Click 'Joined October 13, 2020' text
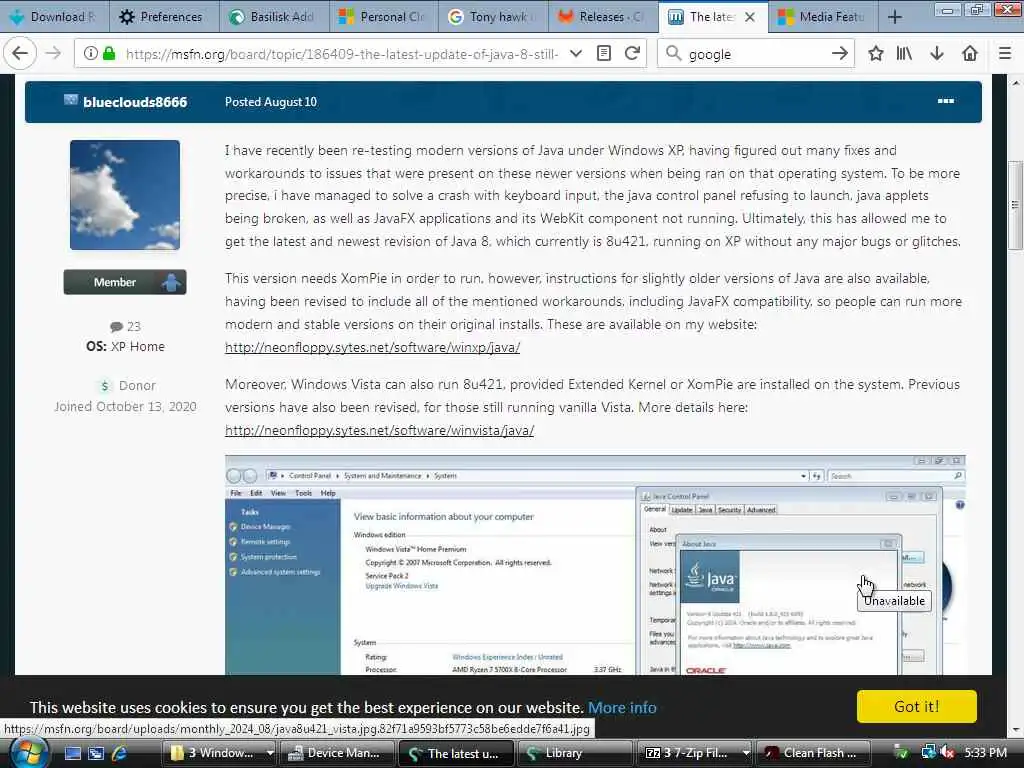This screenshot has width=1024, height=768. tap(125, 406)
